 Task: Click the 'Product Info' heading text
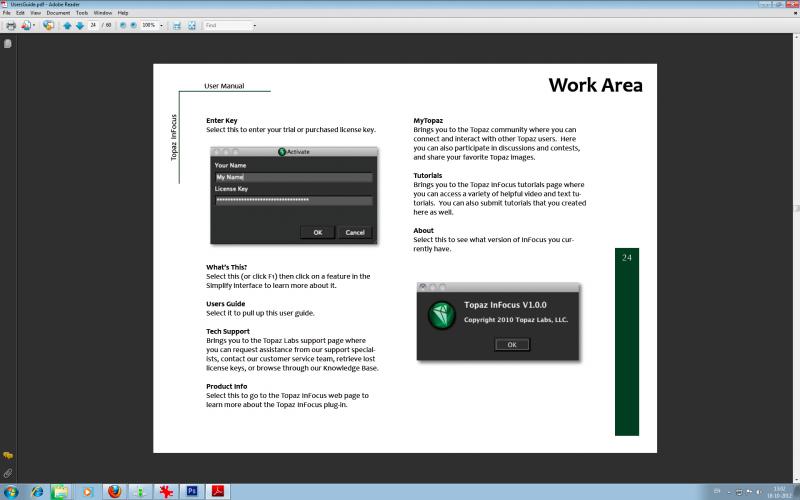coord(227,386)
